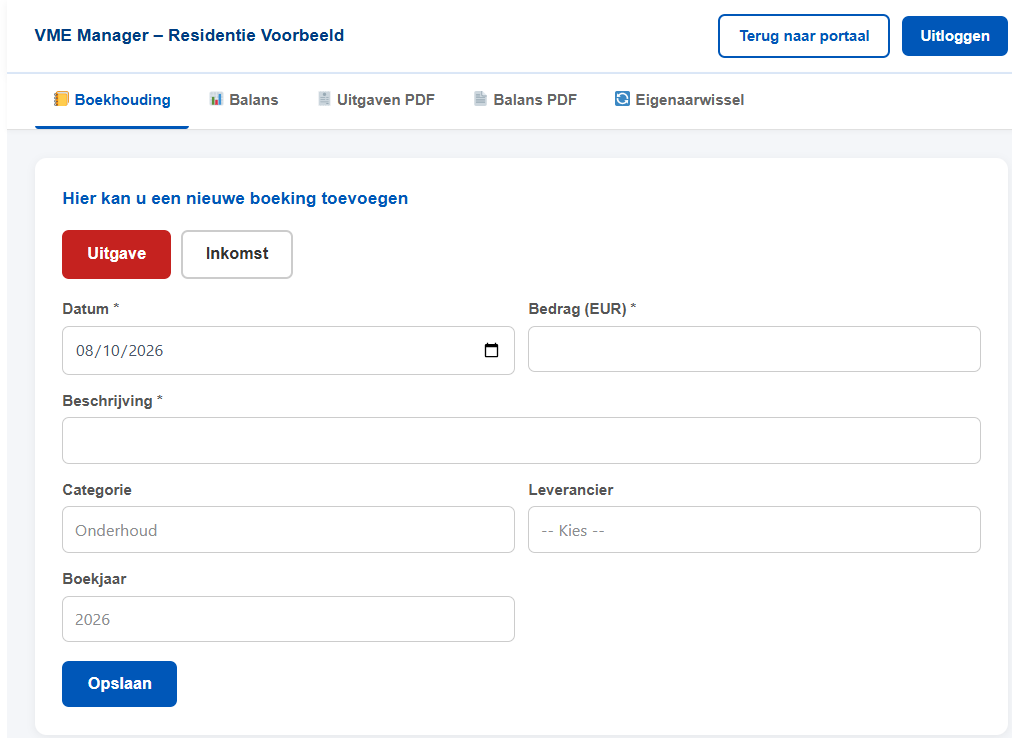Save the booking with Opslaan
Screen dimensions: 1012x738
pyautogui.click(x=119, y=684)
